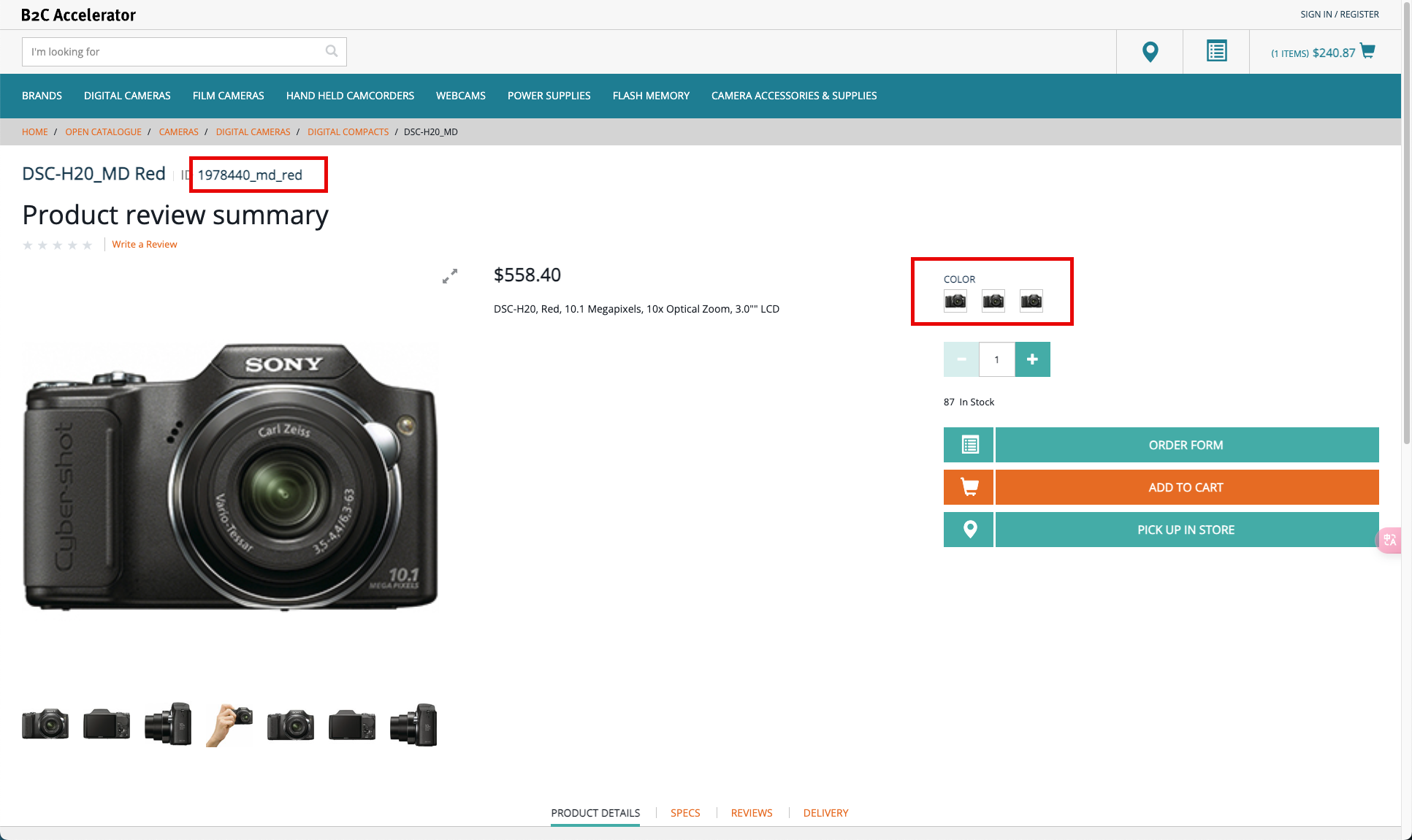Go to Home breadcrumb
The image size is (1412, 840).
pos(34,132)
